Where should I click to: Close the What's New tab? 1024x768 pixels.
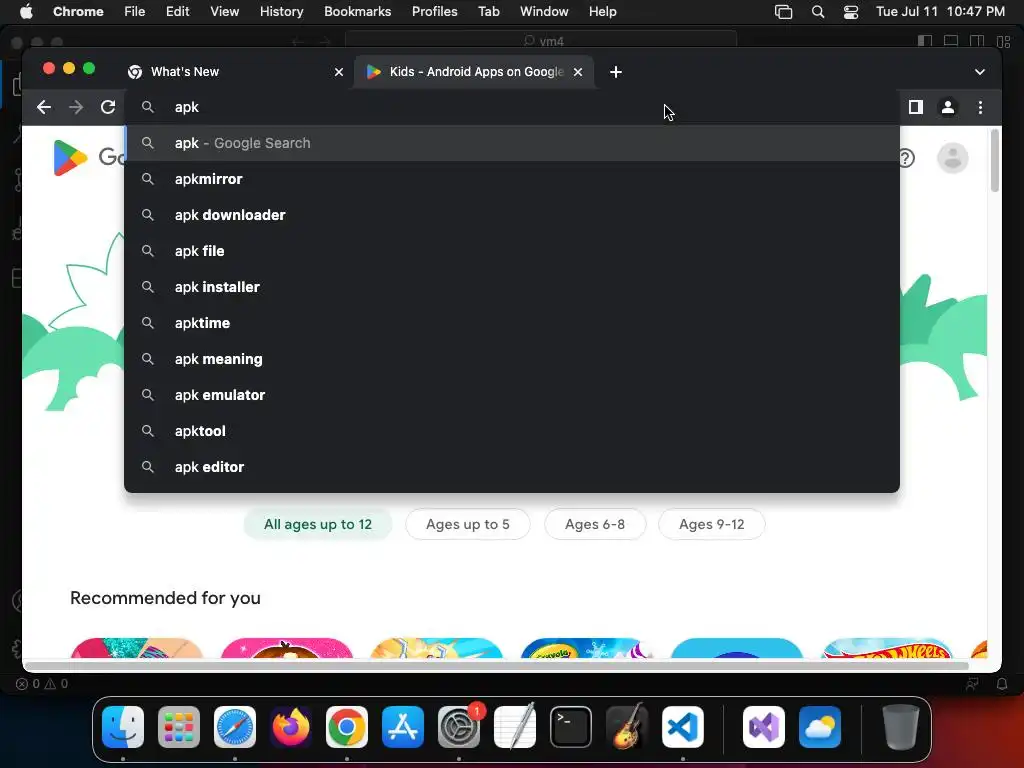click(x=339, y=72)
